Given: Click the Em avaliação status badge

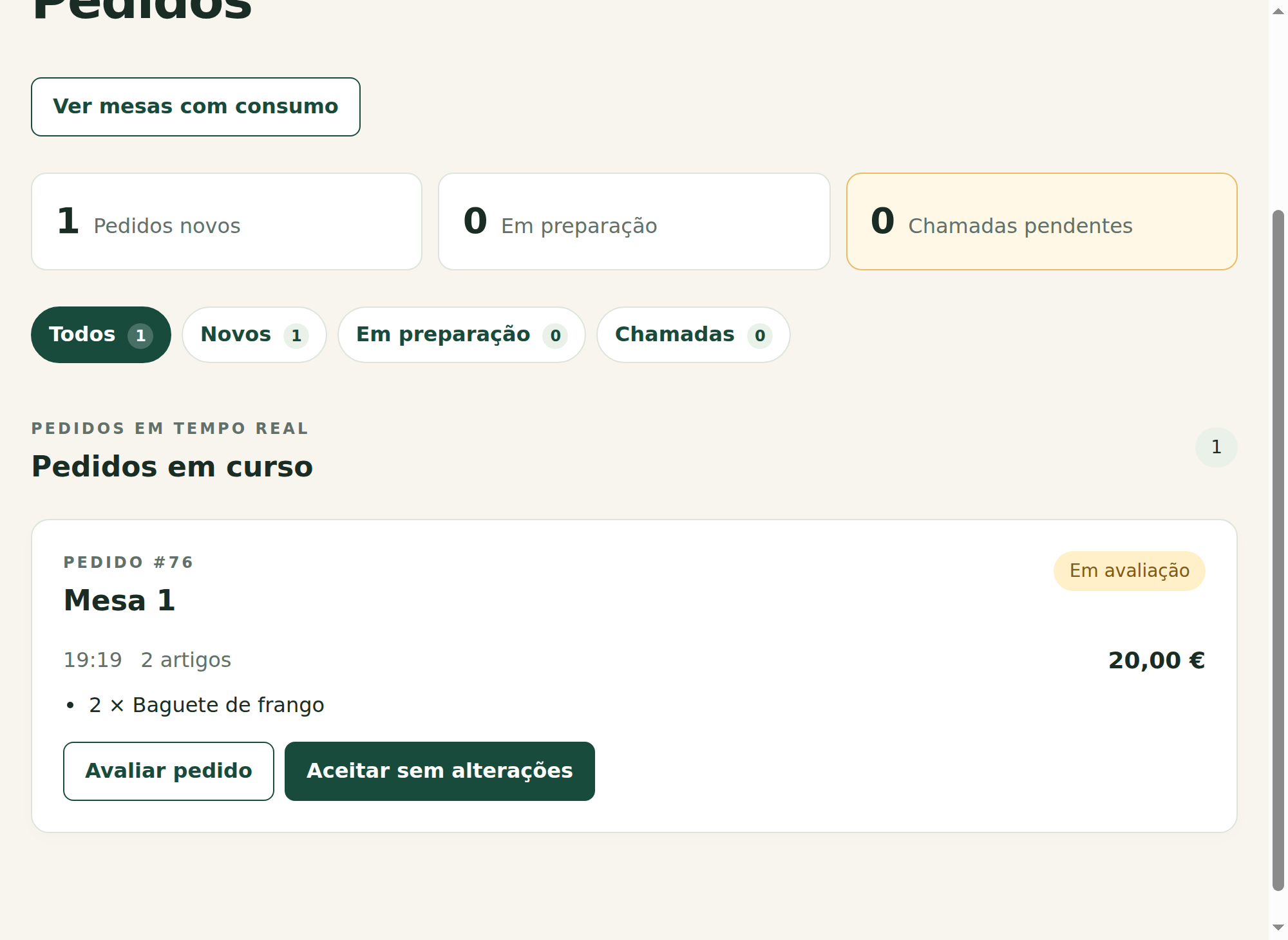Looking at the screenshot, I should (1130, 571).
